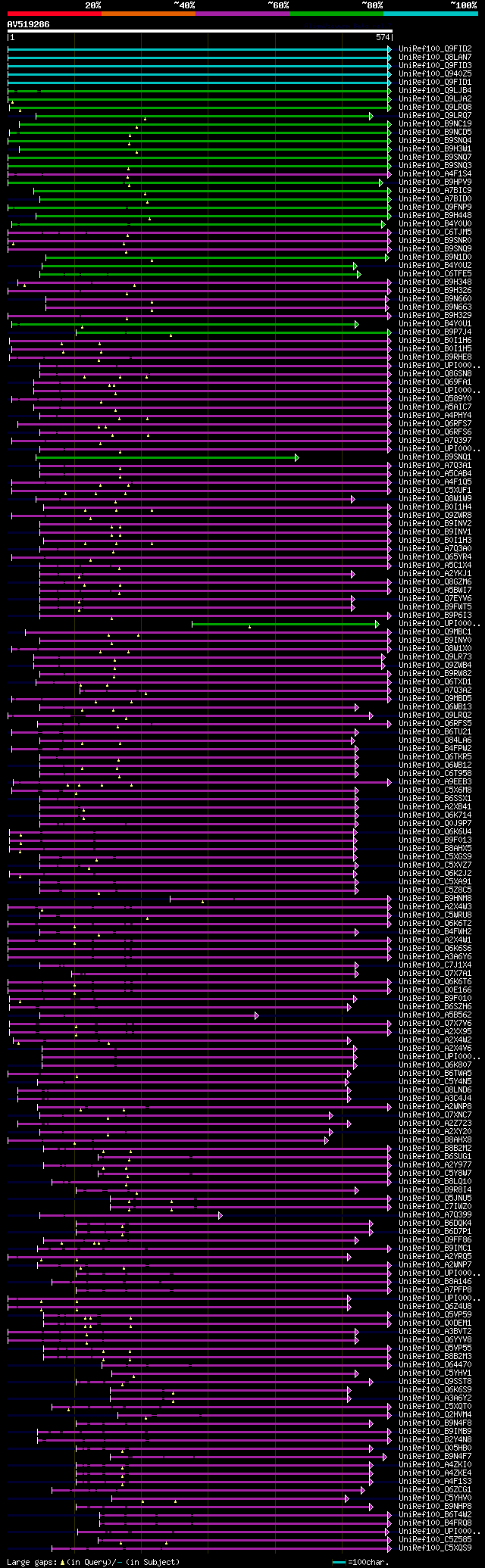Select label UniRef100_Q7XNC7
Screen dimensions: 485x1568
pyautogui.click(x=435, y=1115)
